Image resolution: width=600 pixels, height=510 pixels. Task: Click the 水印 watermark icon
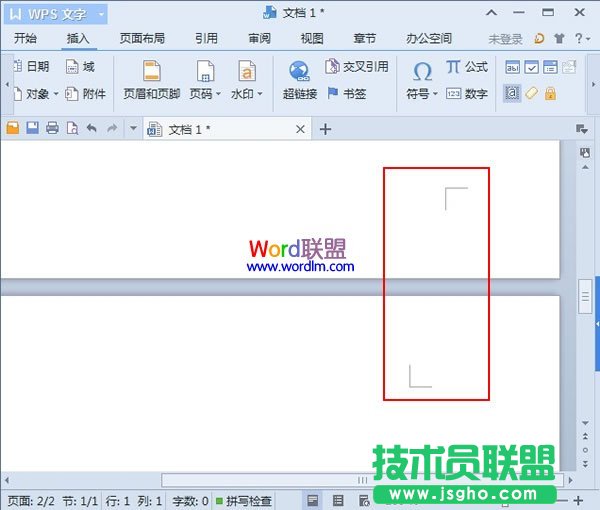[x=247, y=72]
